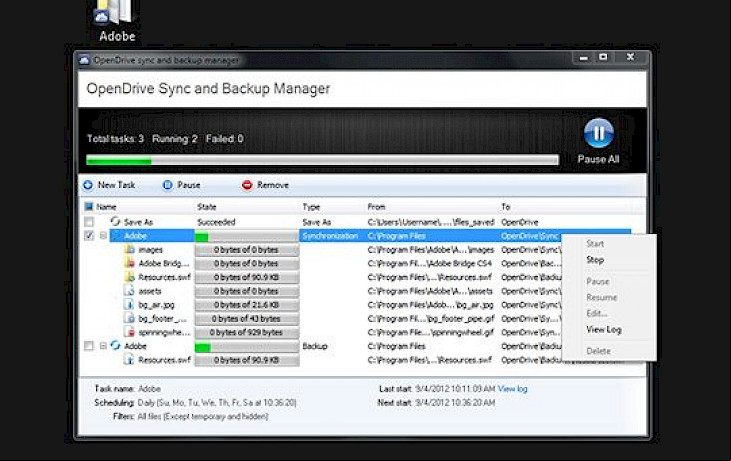Click the Backup Adobe task sync icon
Image resolution: width=731 pixels, height=461 pixels.
click(x=115, y=346)
